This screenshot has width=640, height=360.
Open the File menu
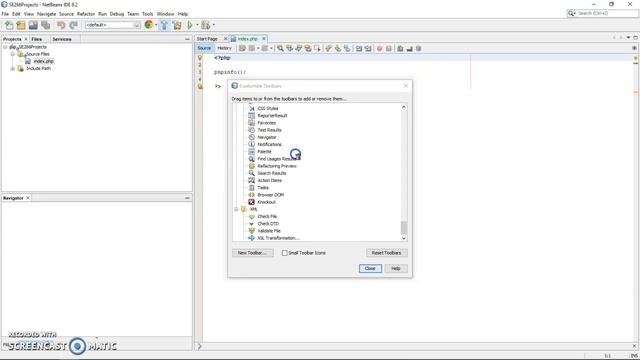click(5, 14)
